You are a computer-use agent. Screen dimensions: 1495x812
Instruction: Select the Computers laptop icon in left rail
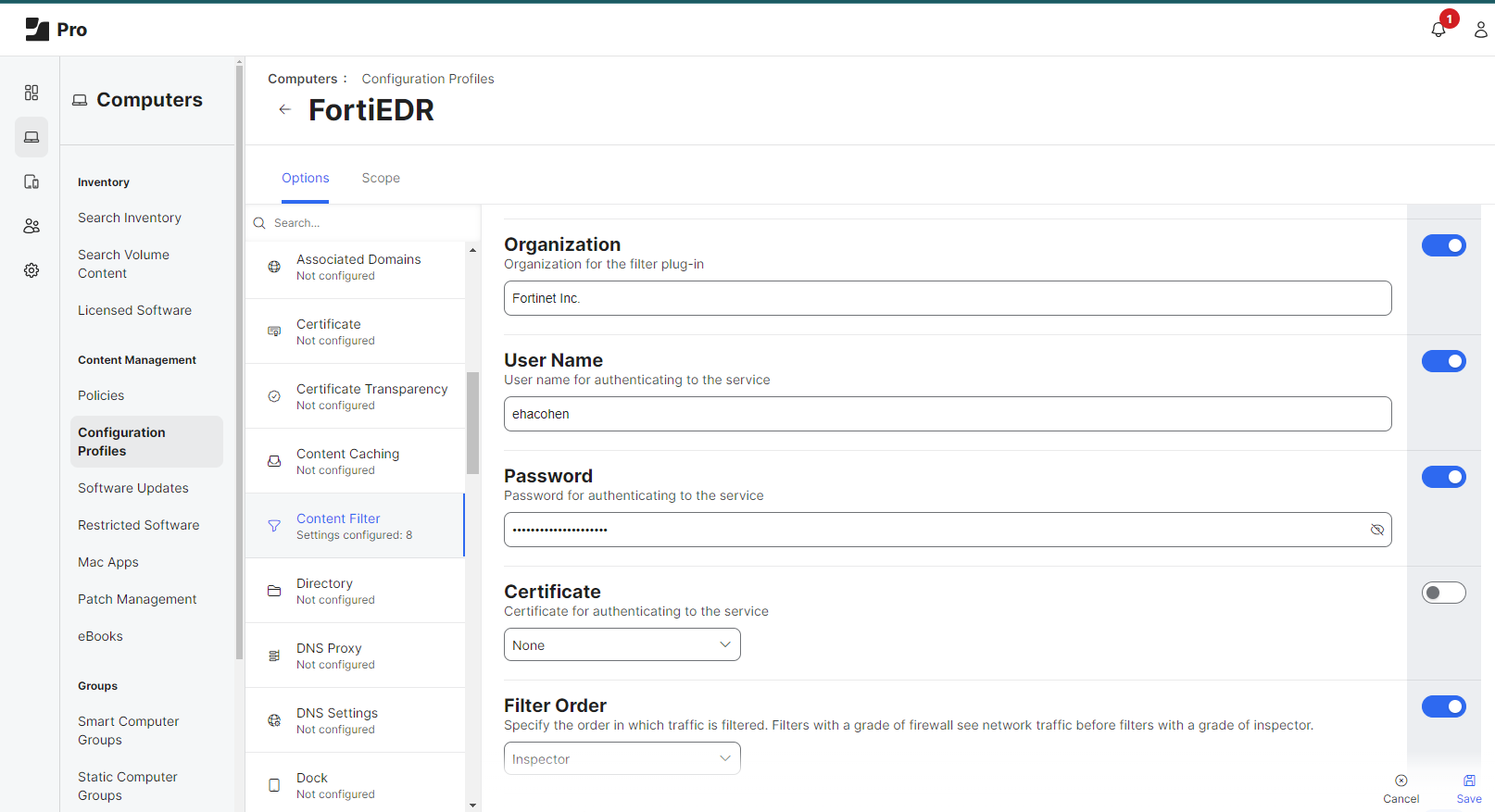31,137
